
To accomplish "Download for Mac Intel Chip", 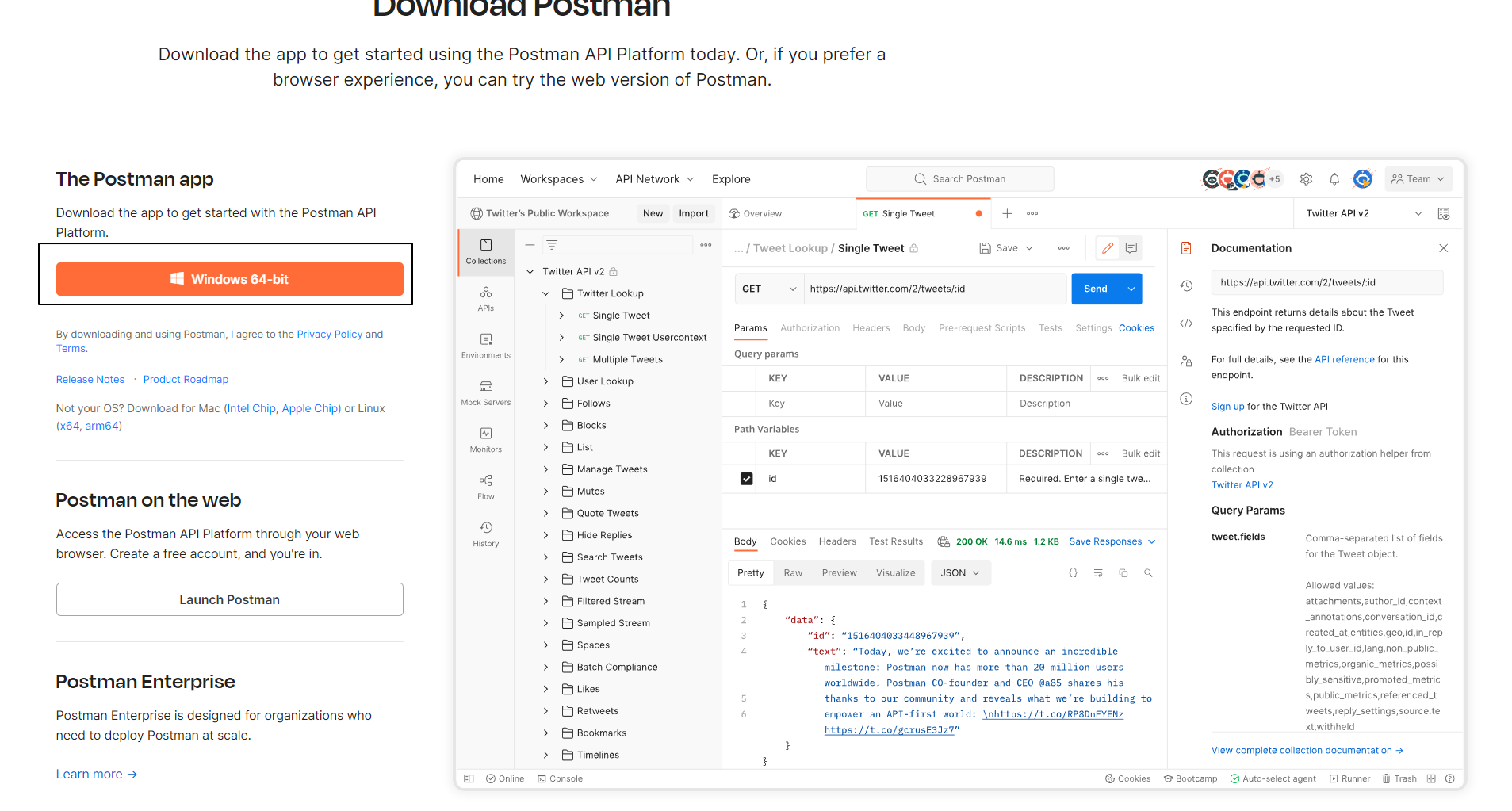I will coord(251,408).
